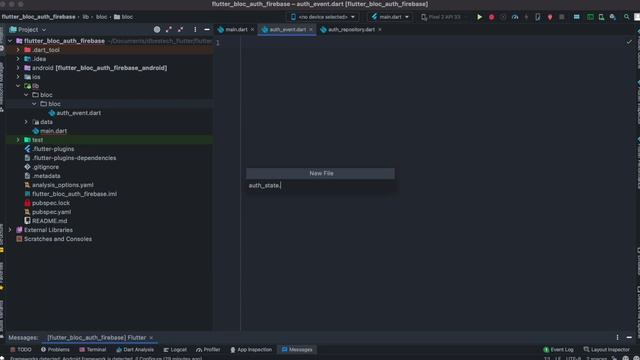Select .flutter-plugins-dependencies file
640x360 pixels.
pyautogui.click(x=70, y=158)
